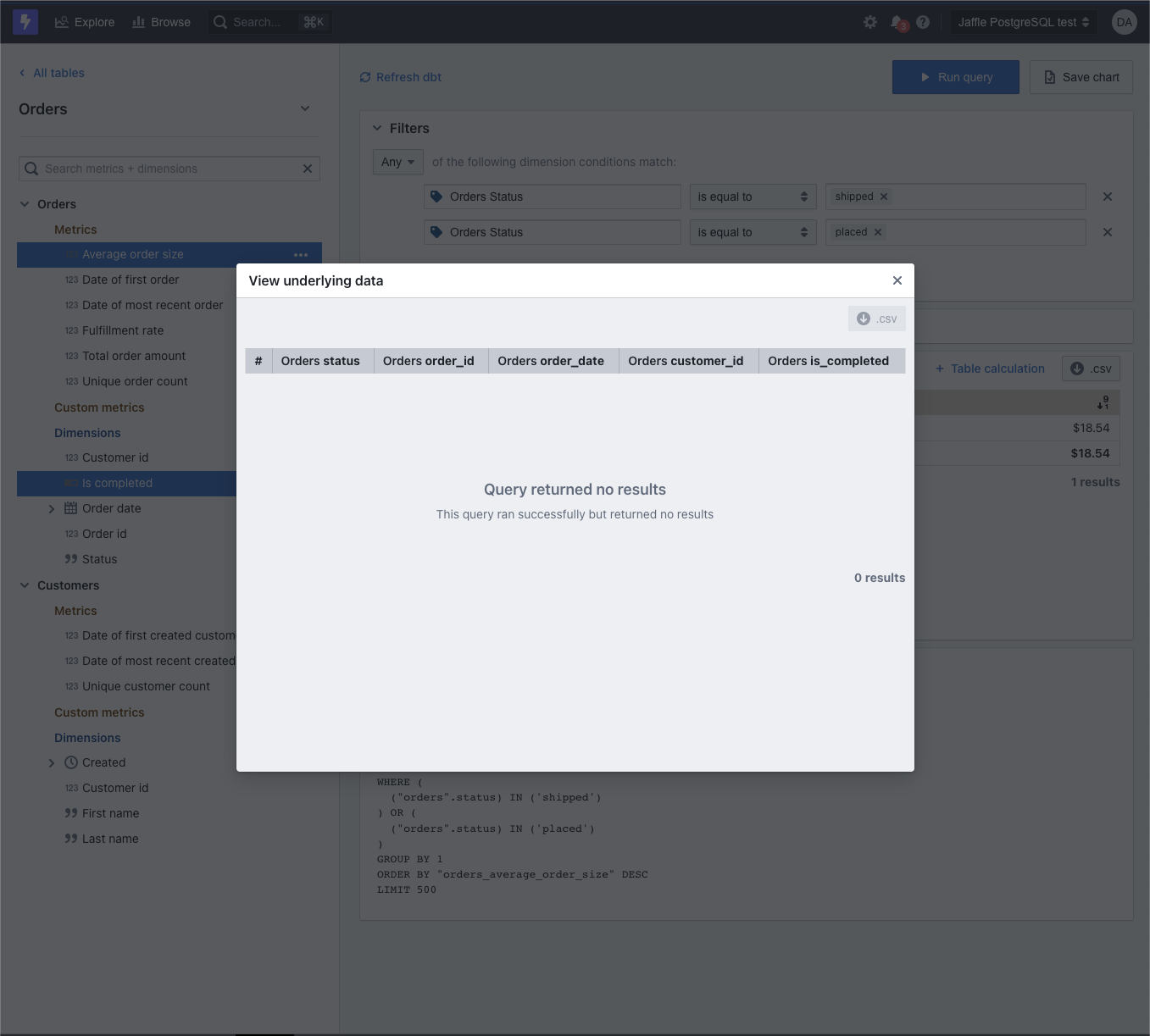Click the tag icon on the Orders Status filter
This screenshot has height=1036, width=1150.
click(437, 196)
